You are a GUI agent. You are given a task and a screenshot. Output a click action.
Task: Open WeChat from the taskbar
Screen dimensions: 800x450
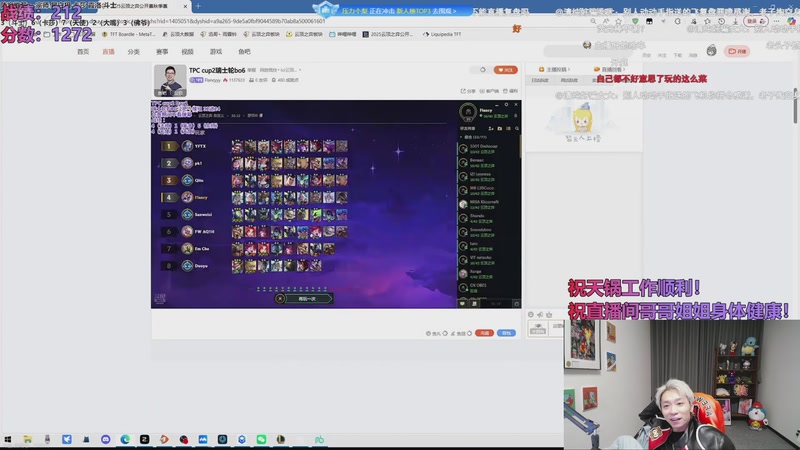pyautogui.click(x=261, y=439)
